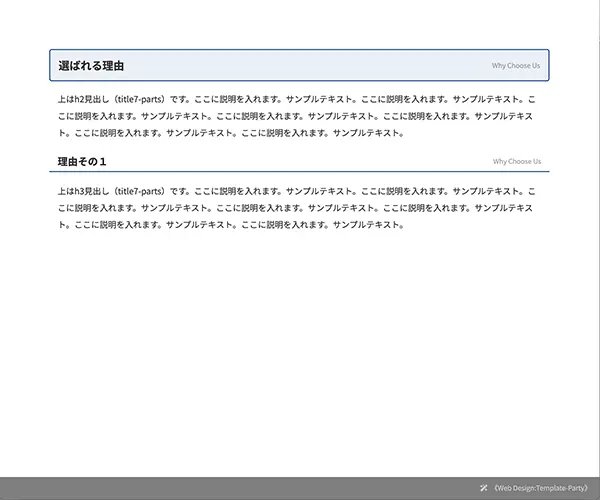Click Why Choose Us in the h2 heading box
This screenshot has height=500, width=600.
click(x=515, y=66)
